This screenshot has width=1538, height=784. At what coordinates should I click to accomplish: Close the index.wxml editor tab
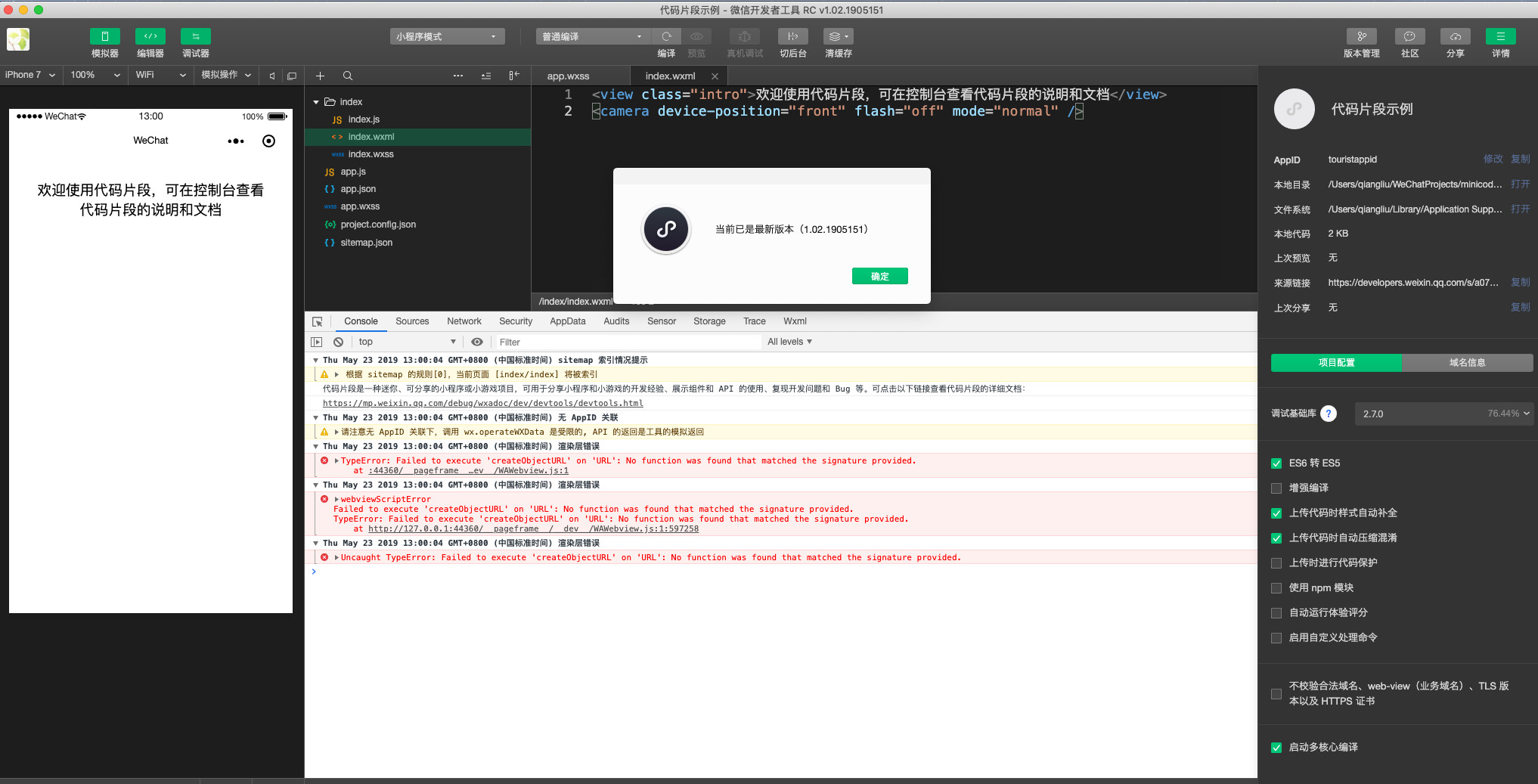click(x=715, y=76)
